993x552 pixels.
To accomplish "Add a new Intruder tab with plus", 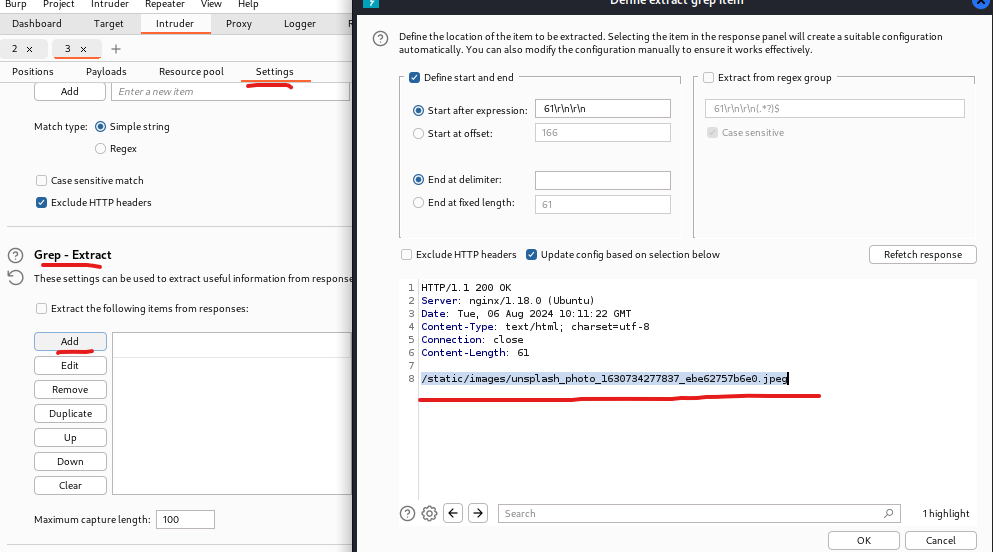I will [116, 49].
